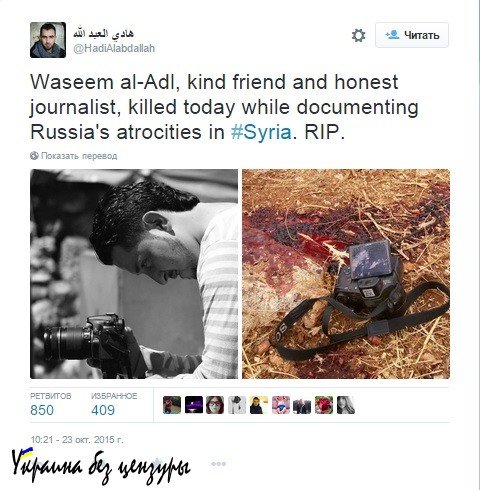The height and width of the screenshot is (490, 480).
Task: Open the #Syria hashtag
Action: pos(261,132)
